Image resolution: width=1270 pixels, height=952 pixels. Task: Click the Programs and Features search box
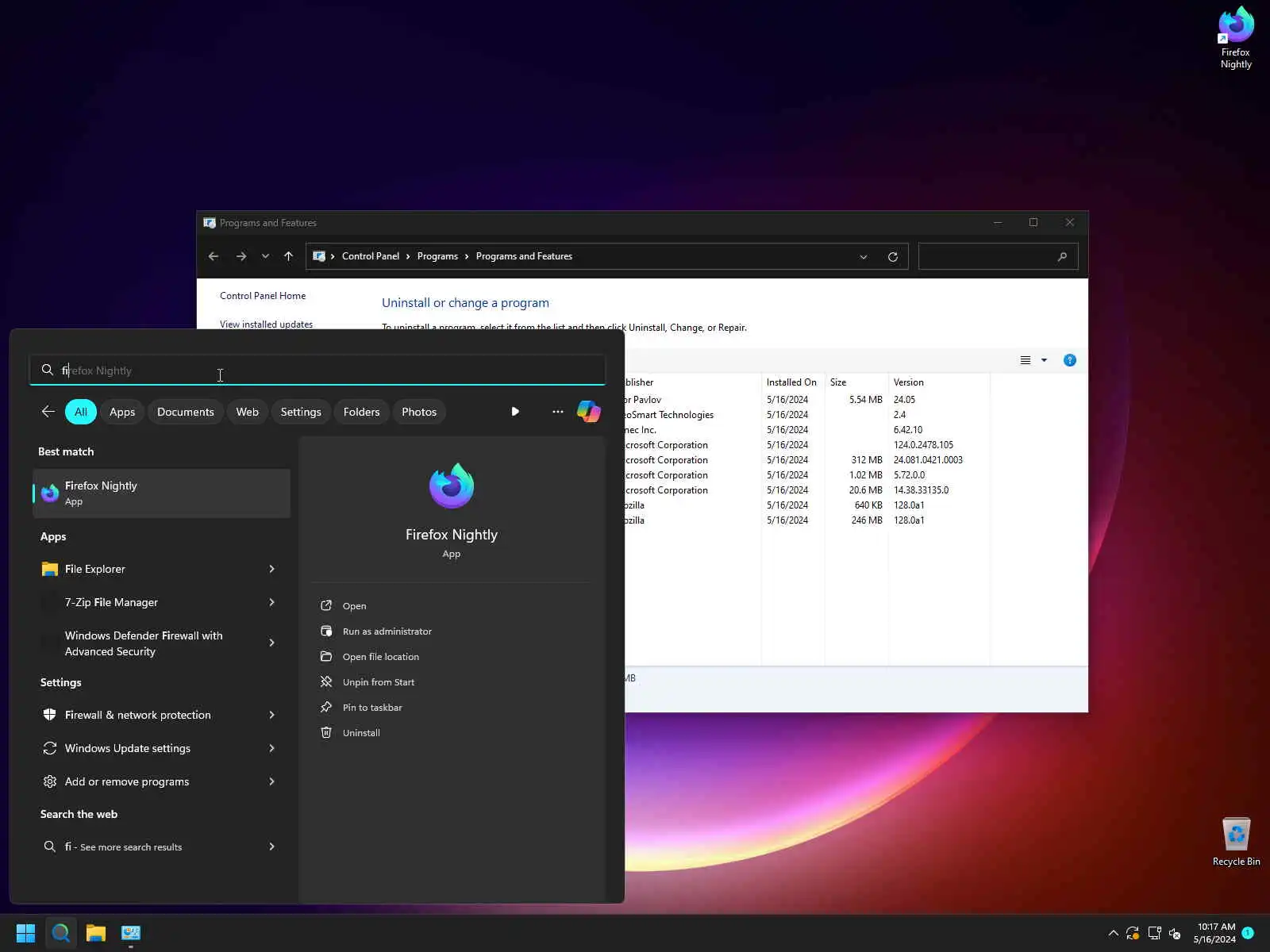998,256
